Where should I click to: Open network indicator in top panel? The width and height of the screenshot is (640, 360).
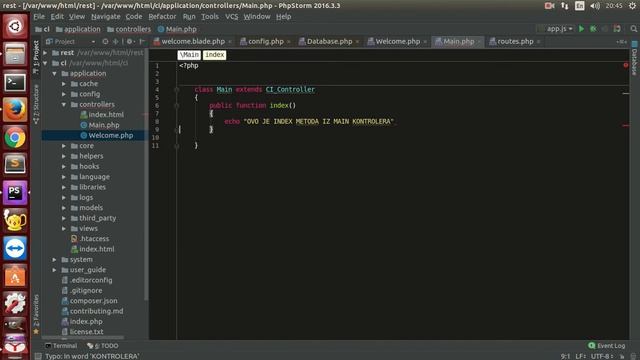point(565,6)
